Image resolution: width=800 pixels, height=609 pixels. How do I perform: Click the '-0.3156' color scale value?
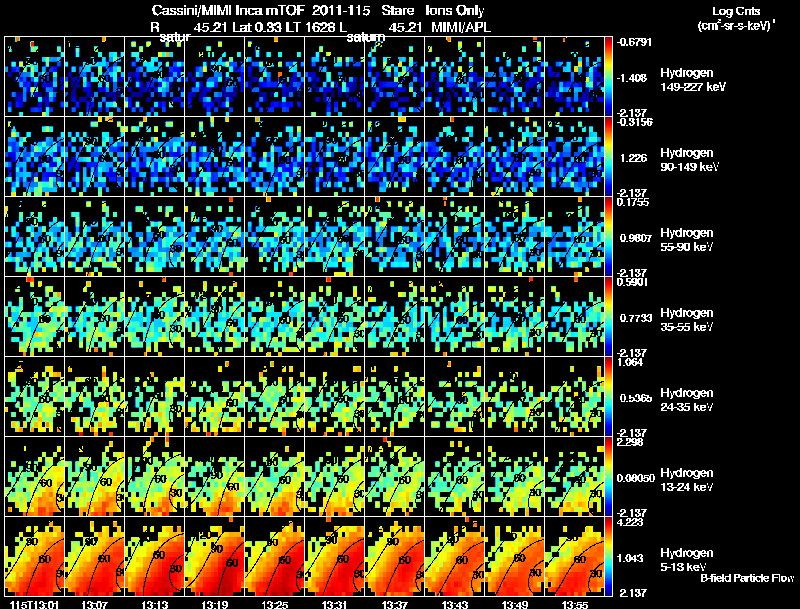pos(634,122)
